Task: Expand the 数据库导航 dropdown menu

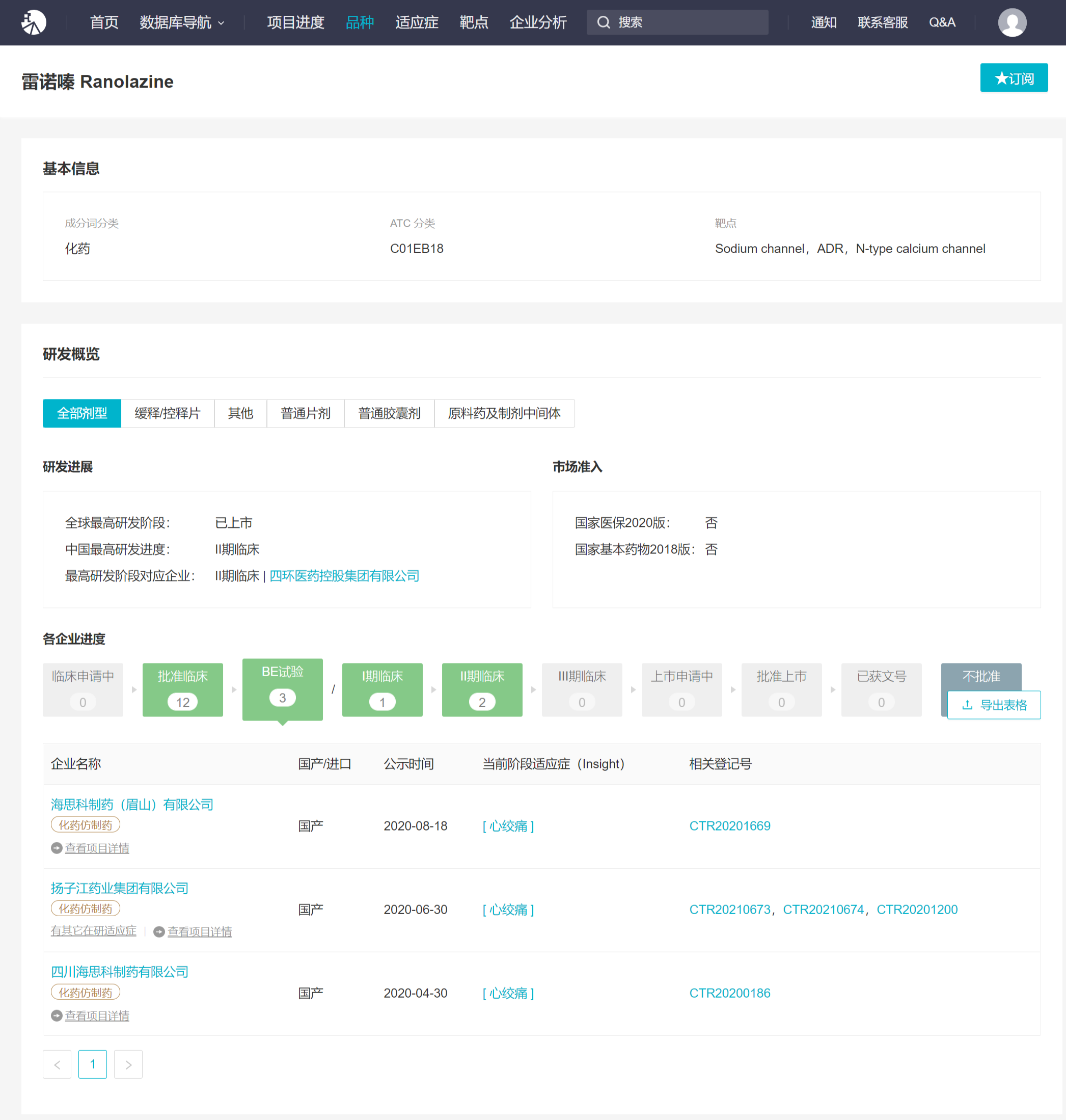Action: click(182, 22)
